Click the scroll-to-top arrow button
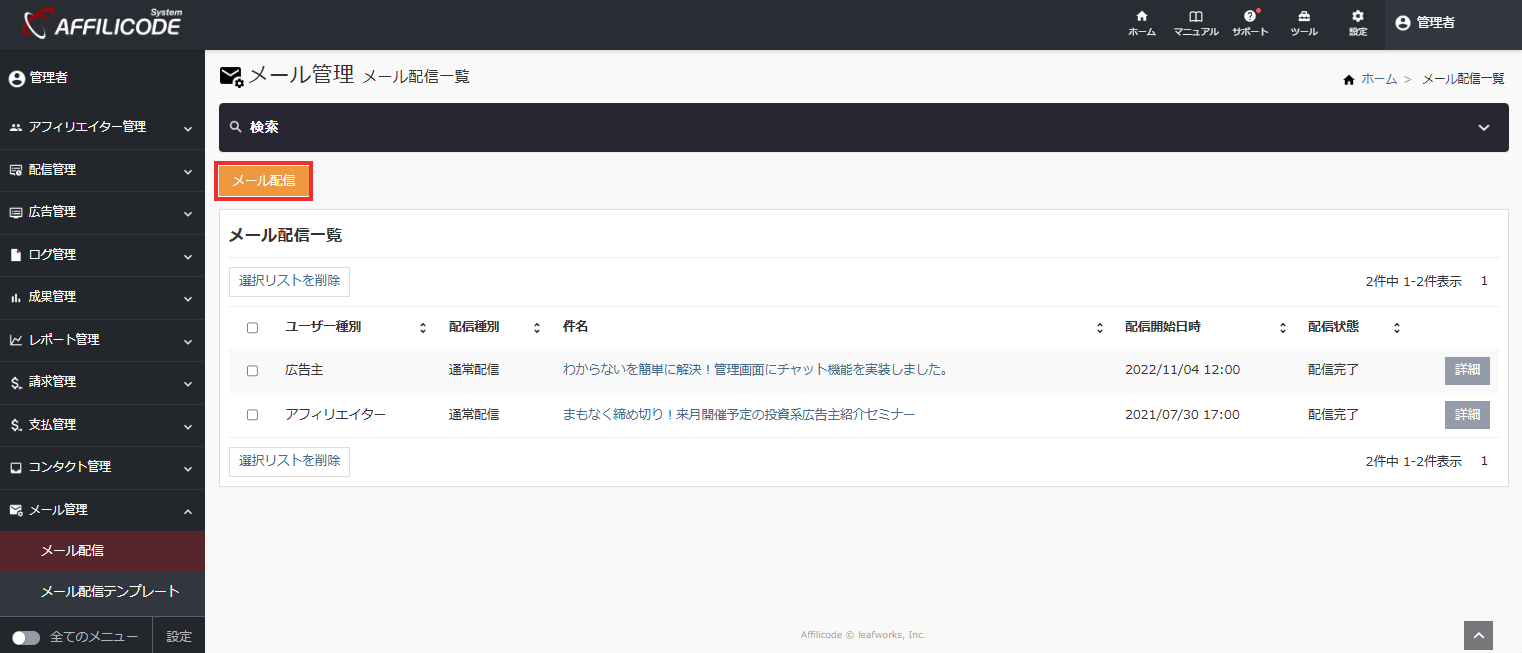 click(x=1478, y=635)
